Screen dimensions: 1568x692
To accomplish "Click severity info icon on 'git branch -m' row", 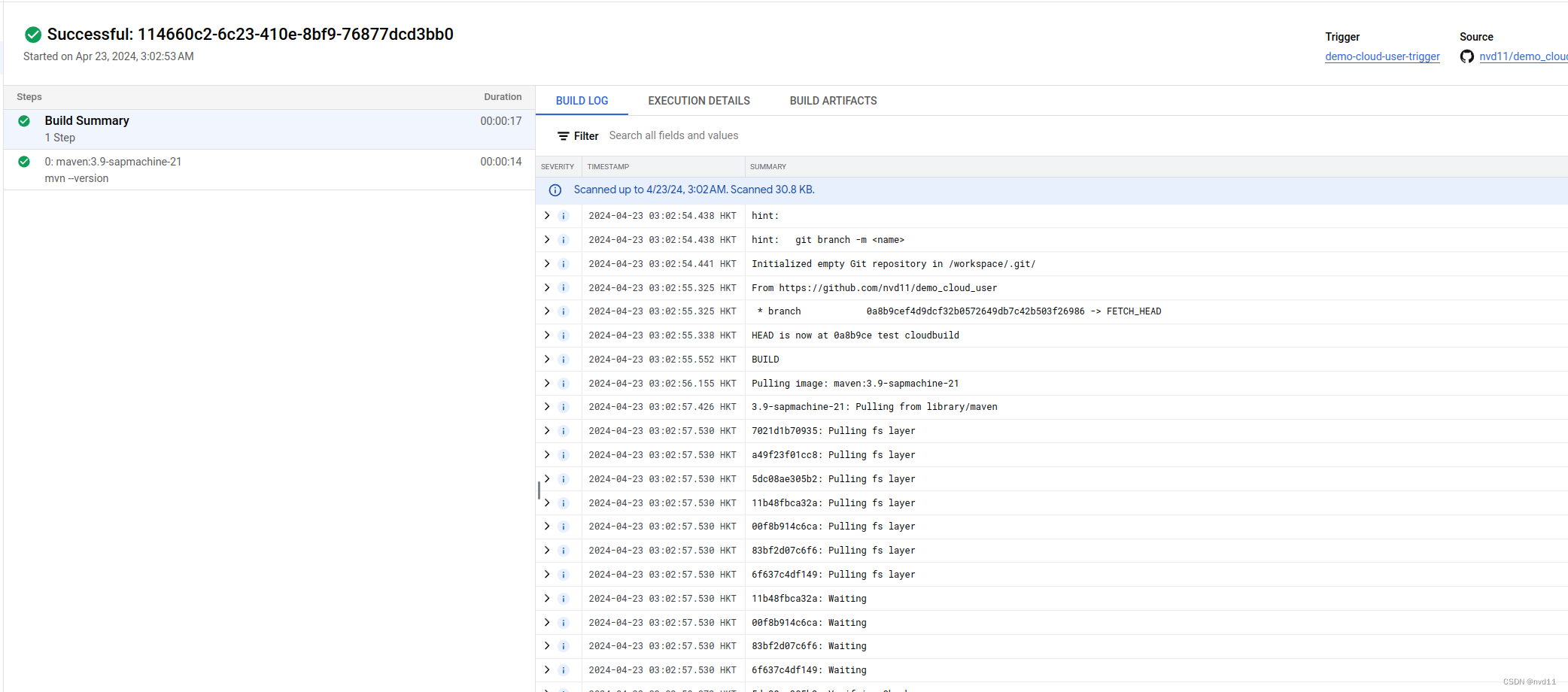I will (563, 240).
